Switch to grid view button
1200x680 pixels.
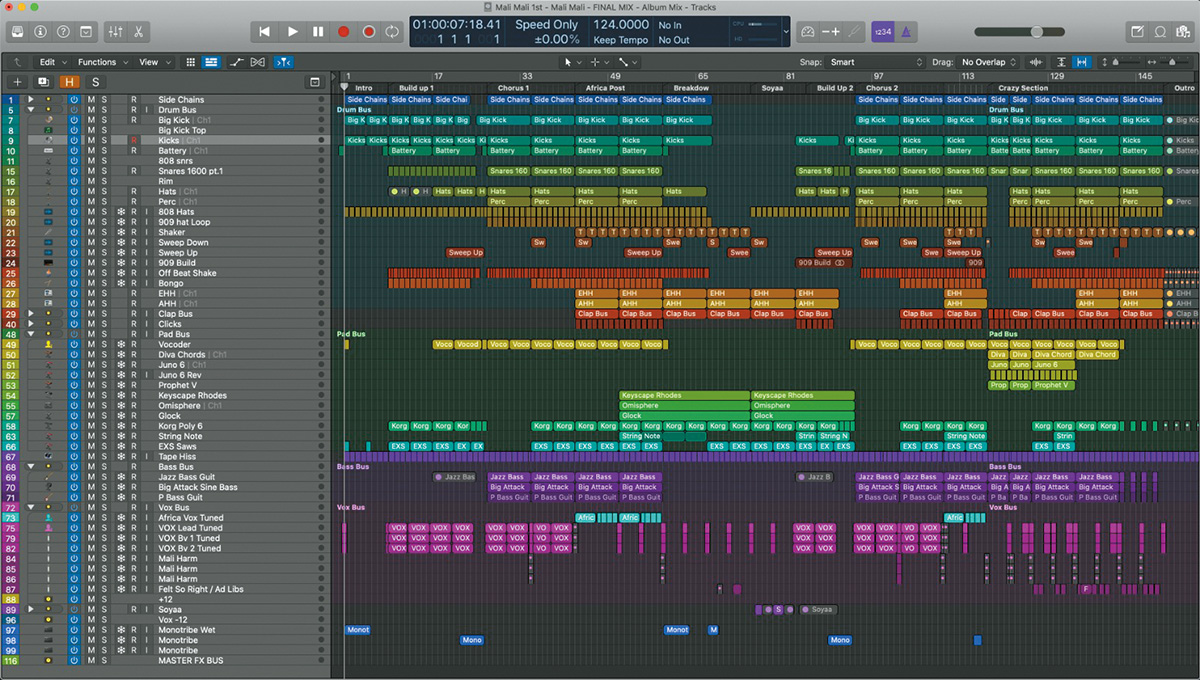[x=192, y=62]
